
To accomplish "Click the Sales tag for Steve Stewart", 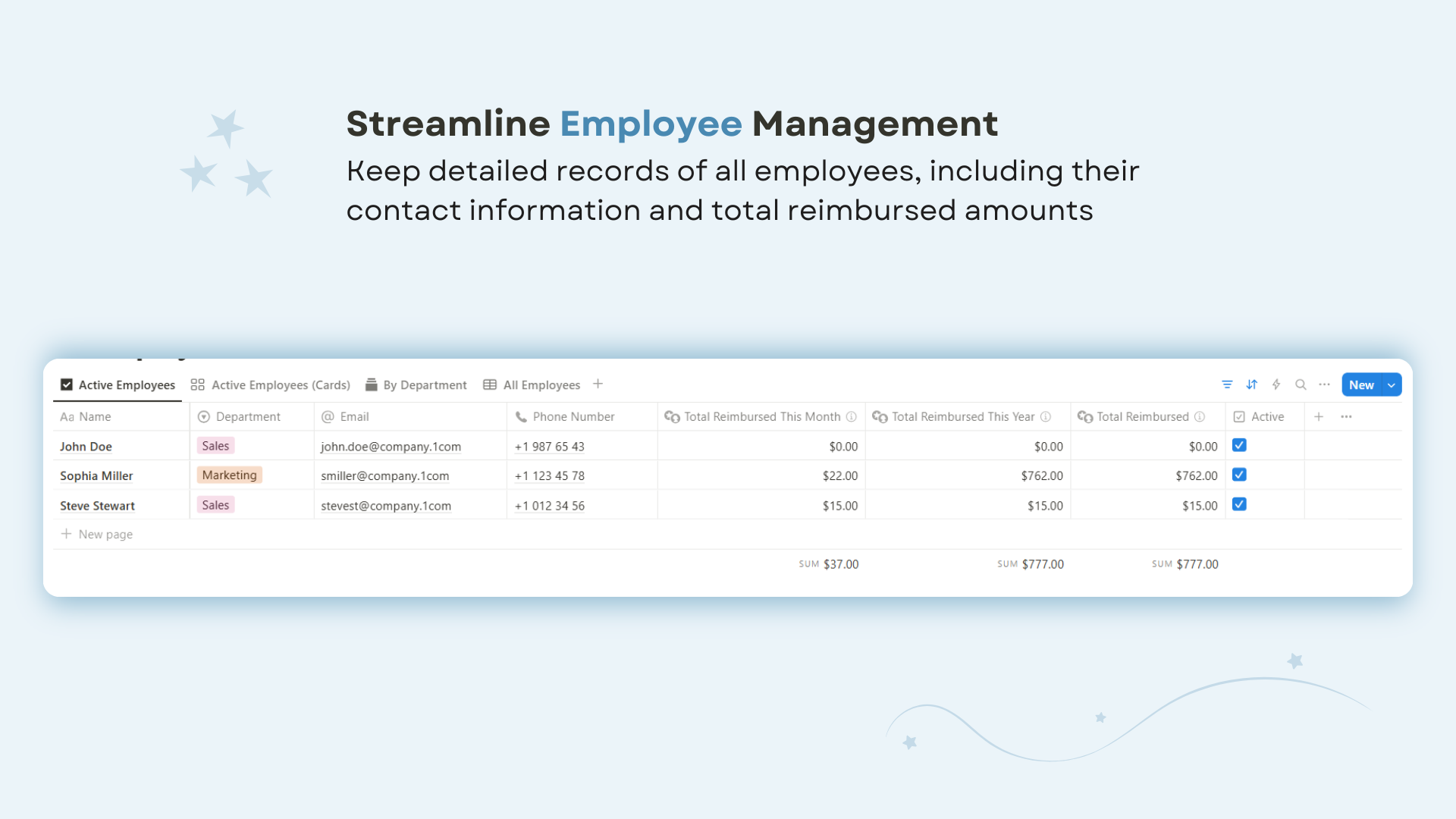I will pyautogui.click(x=215, y=505).
